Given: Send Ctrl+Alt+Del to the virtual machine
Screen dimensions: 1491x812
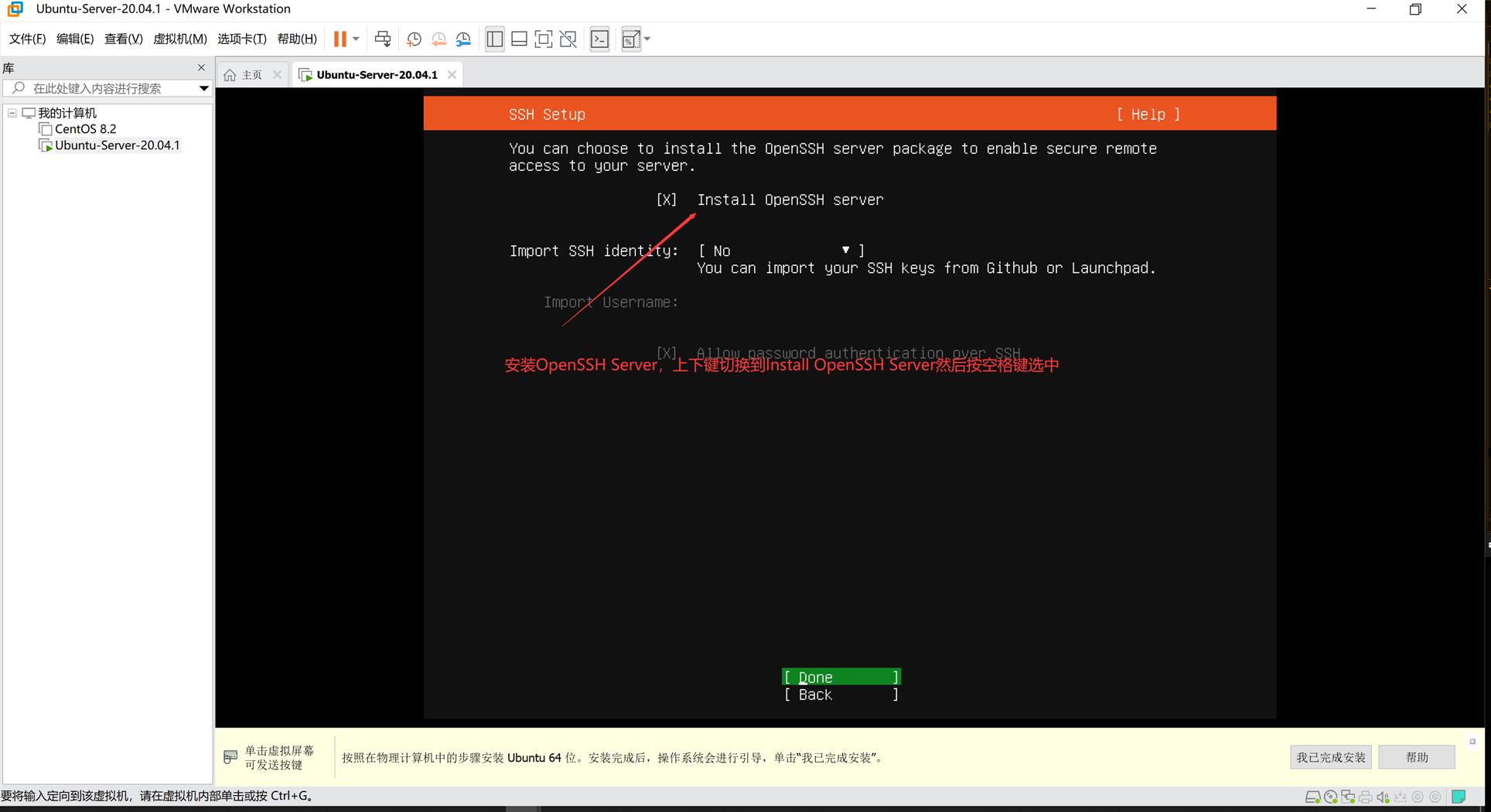Looking at the screenshot, I should pyautogui.click(x=383, y=39).
